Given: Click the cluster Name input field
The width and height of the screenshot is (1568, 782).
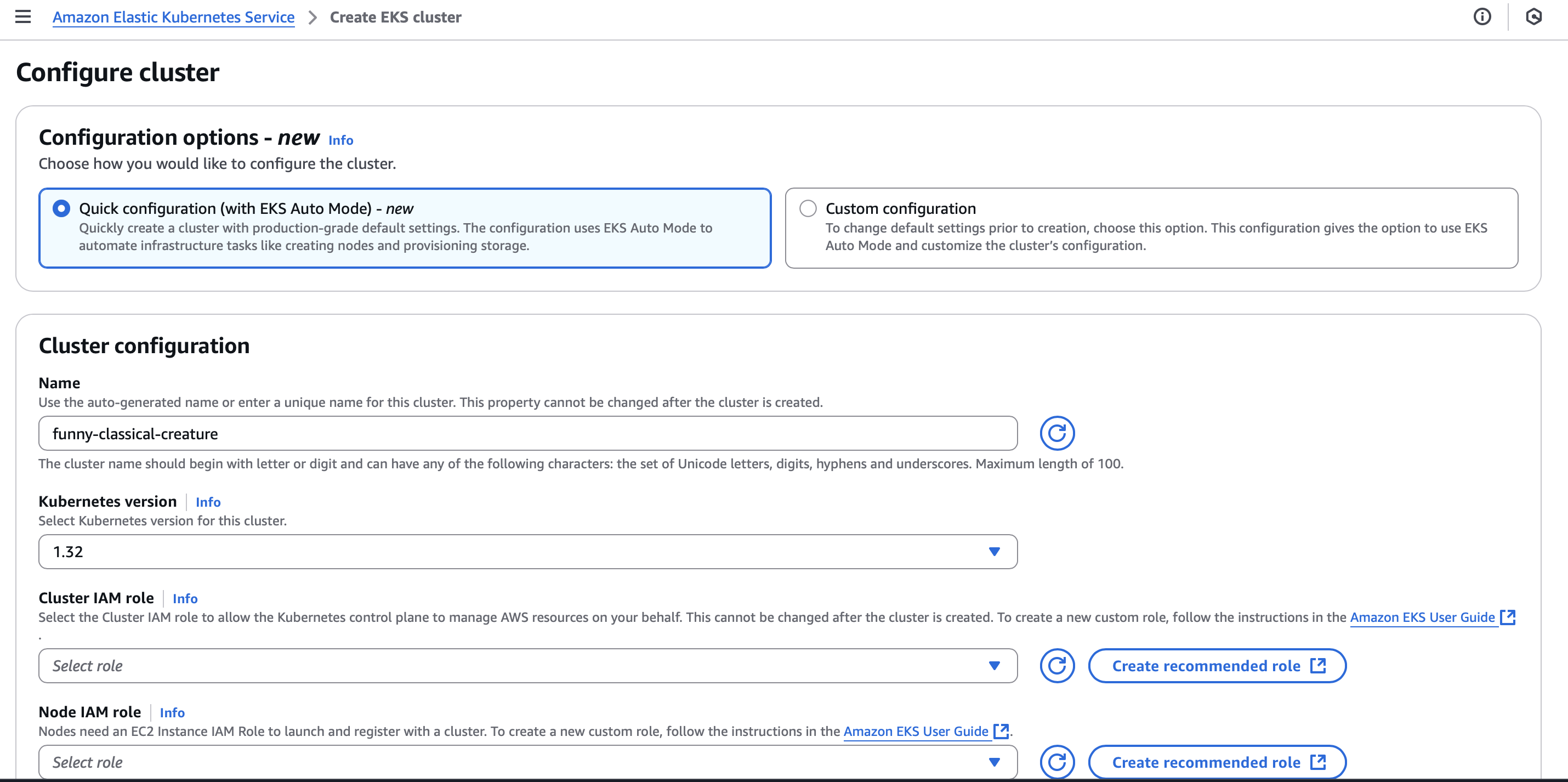Looking at the screenshot, I should tap(528, 433).
